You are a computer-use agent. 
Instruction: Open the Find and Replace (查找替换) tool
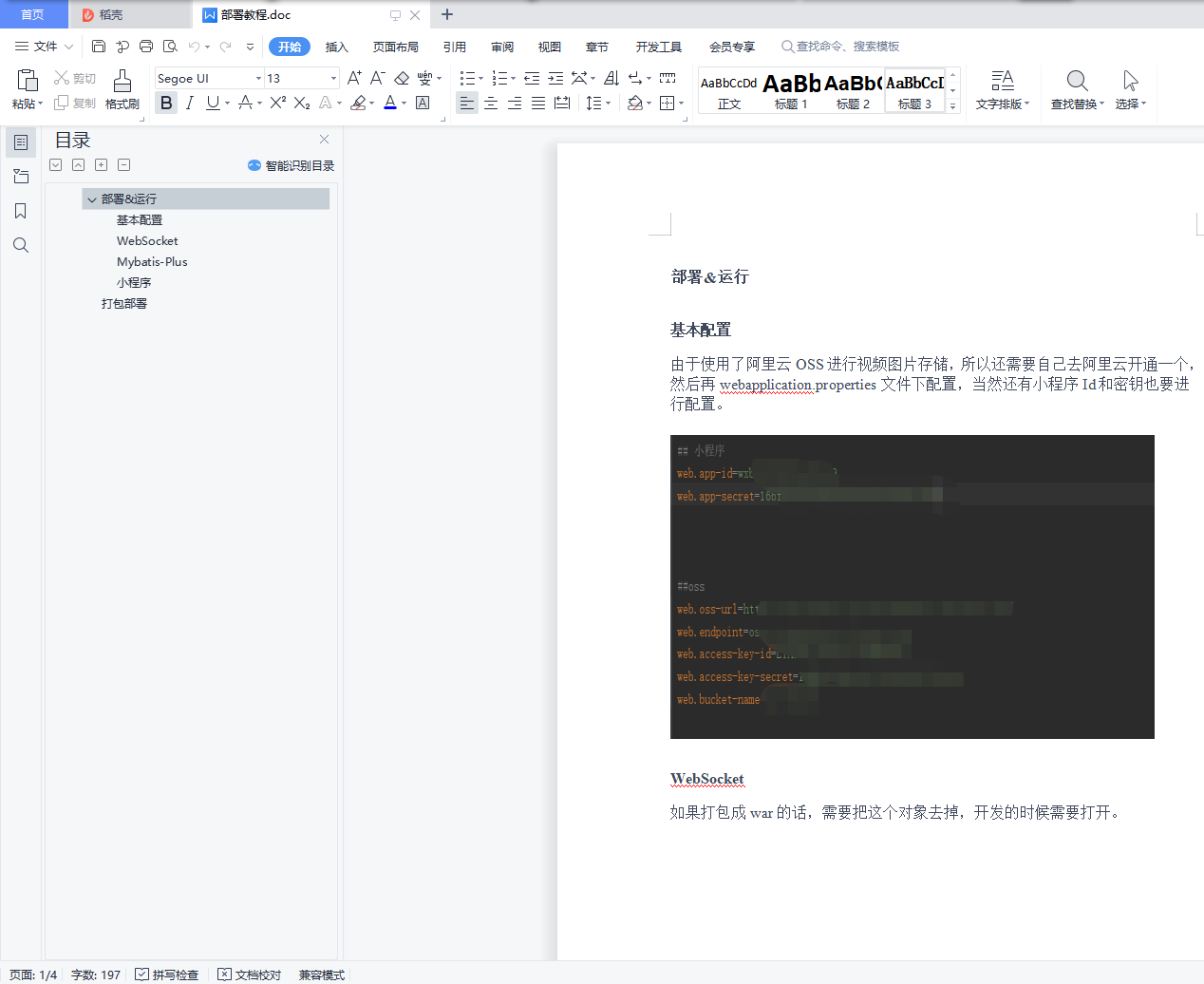coord(1077,90)
